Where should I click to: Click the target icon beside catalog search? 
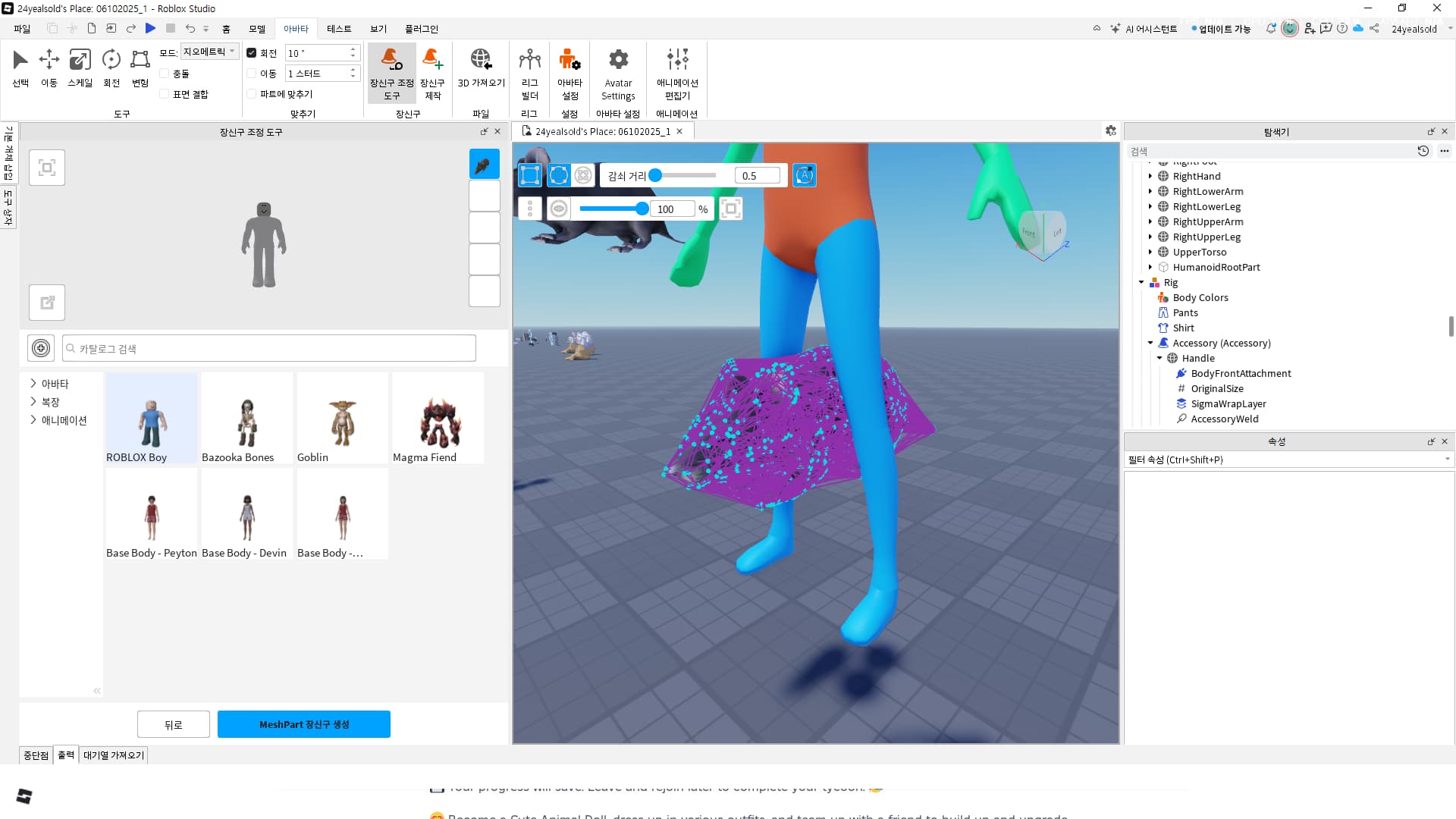(41, 348)
